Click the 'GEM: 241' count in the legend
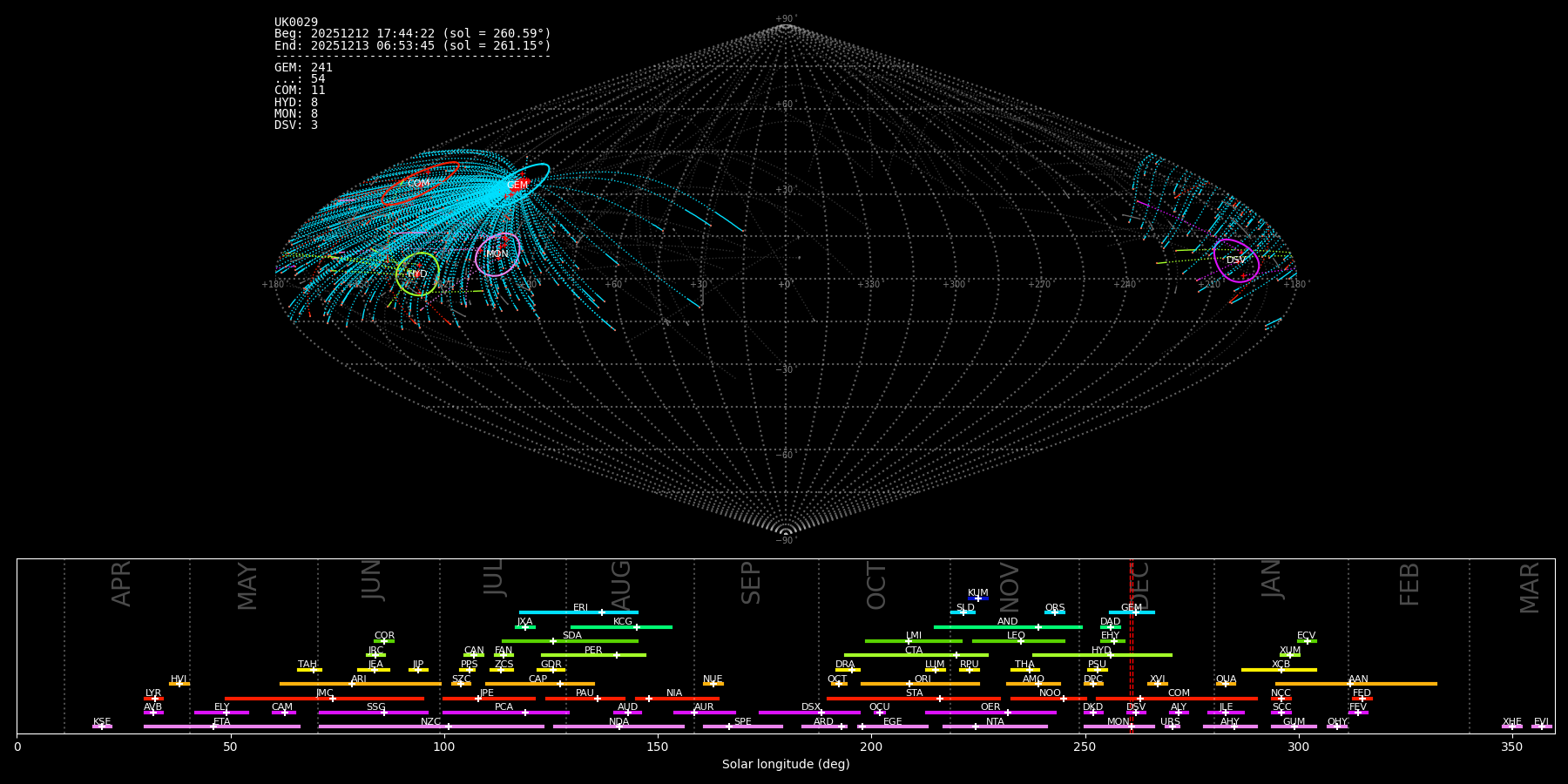The image size is (1568, 784). (x=303, y=68)
